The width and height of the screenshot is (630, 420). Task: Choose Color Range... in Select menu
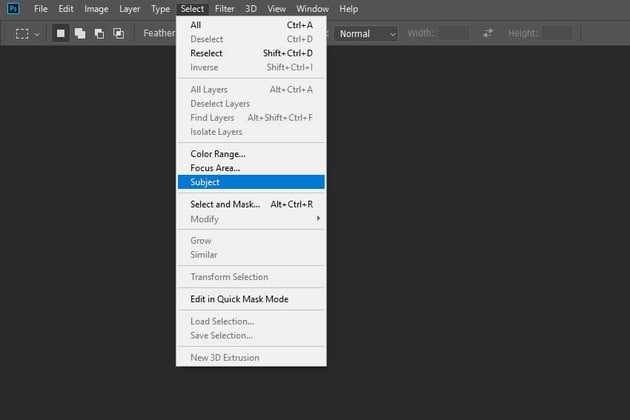[x=251, y=154]
